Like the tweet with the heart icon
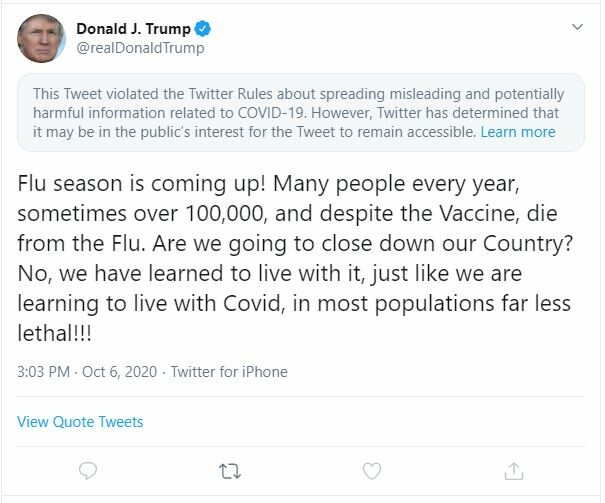Image resolution: width=605 pixels, height=503 pixels. (x=372, y=471)
